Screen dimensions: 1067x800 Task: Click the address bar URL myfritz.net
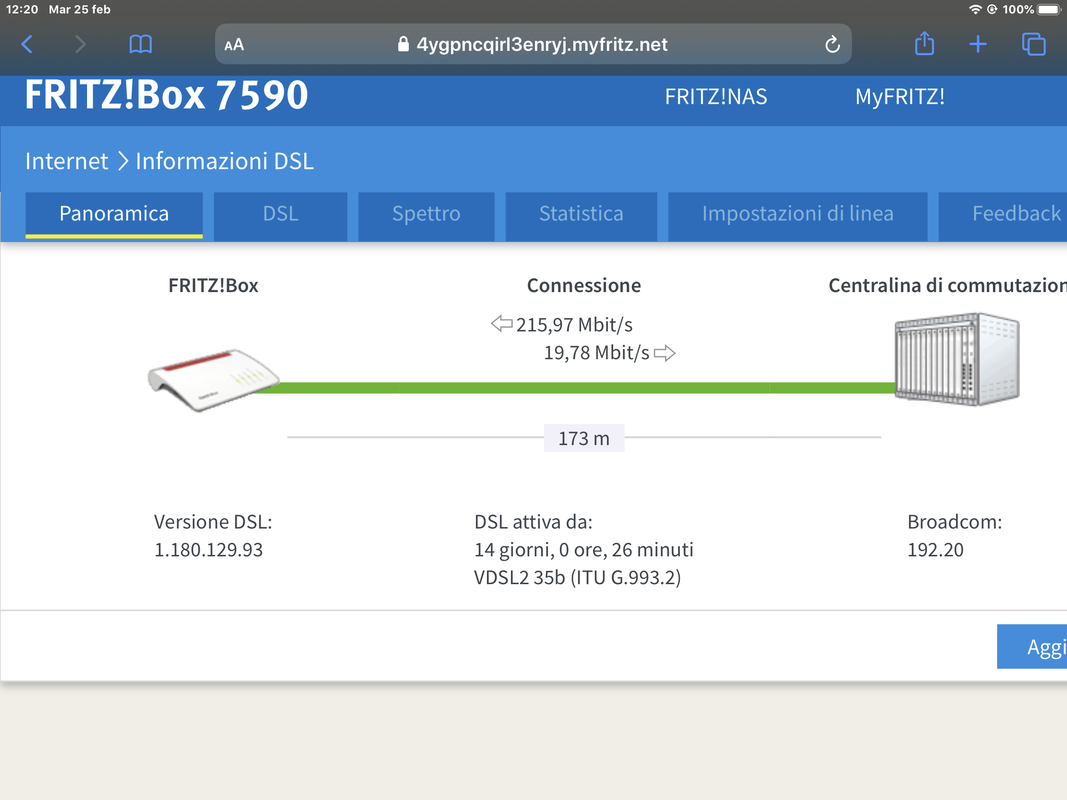tap(542, 44)
